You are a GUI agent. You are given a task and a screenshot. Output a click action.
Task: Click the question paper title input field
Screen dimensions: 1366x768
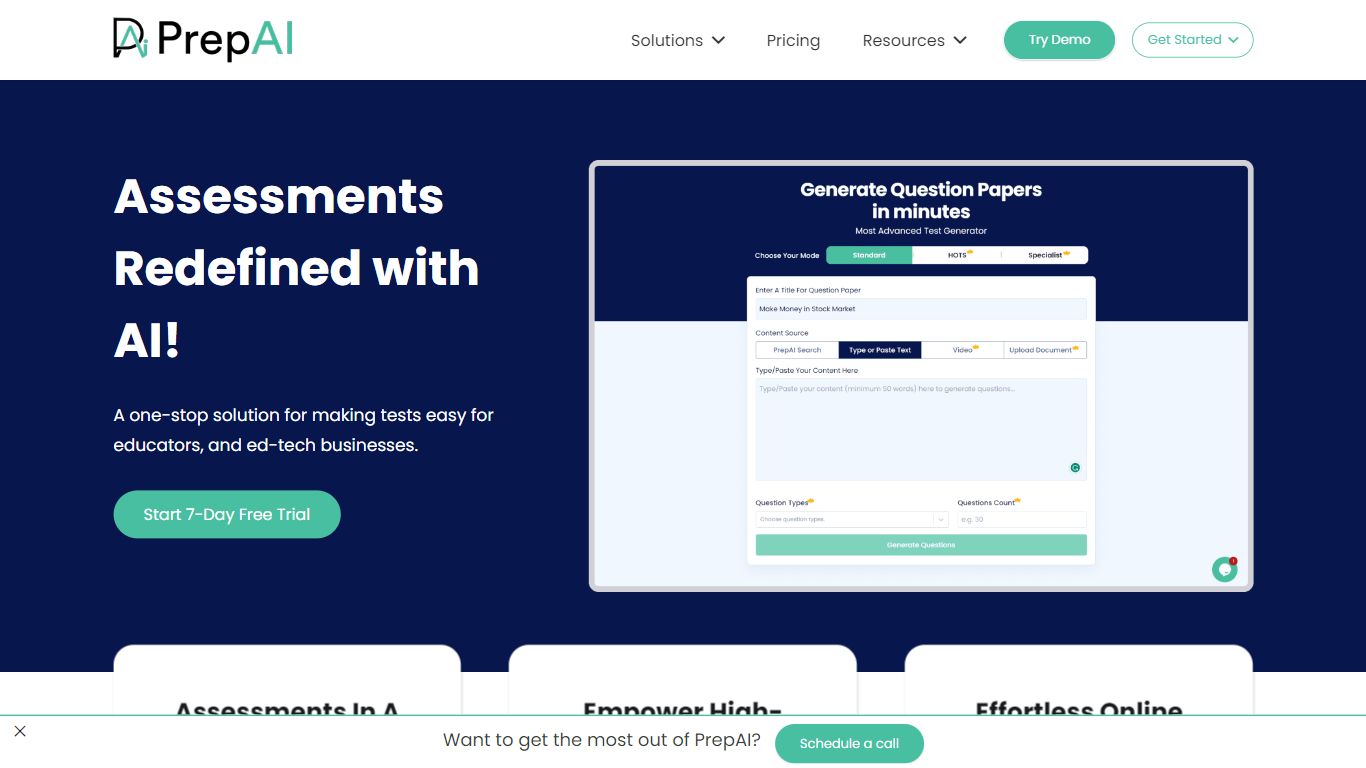coord(920,309)
